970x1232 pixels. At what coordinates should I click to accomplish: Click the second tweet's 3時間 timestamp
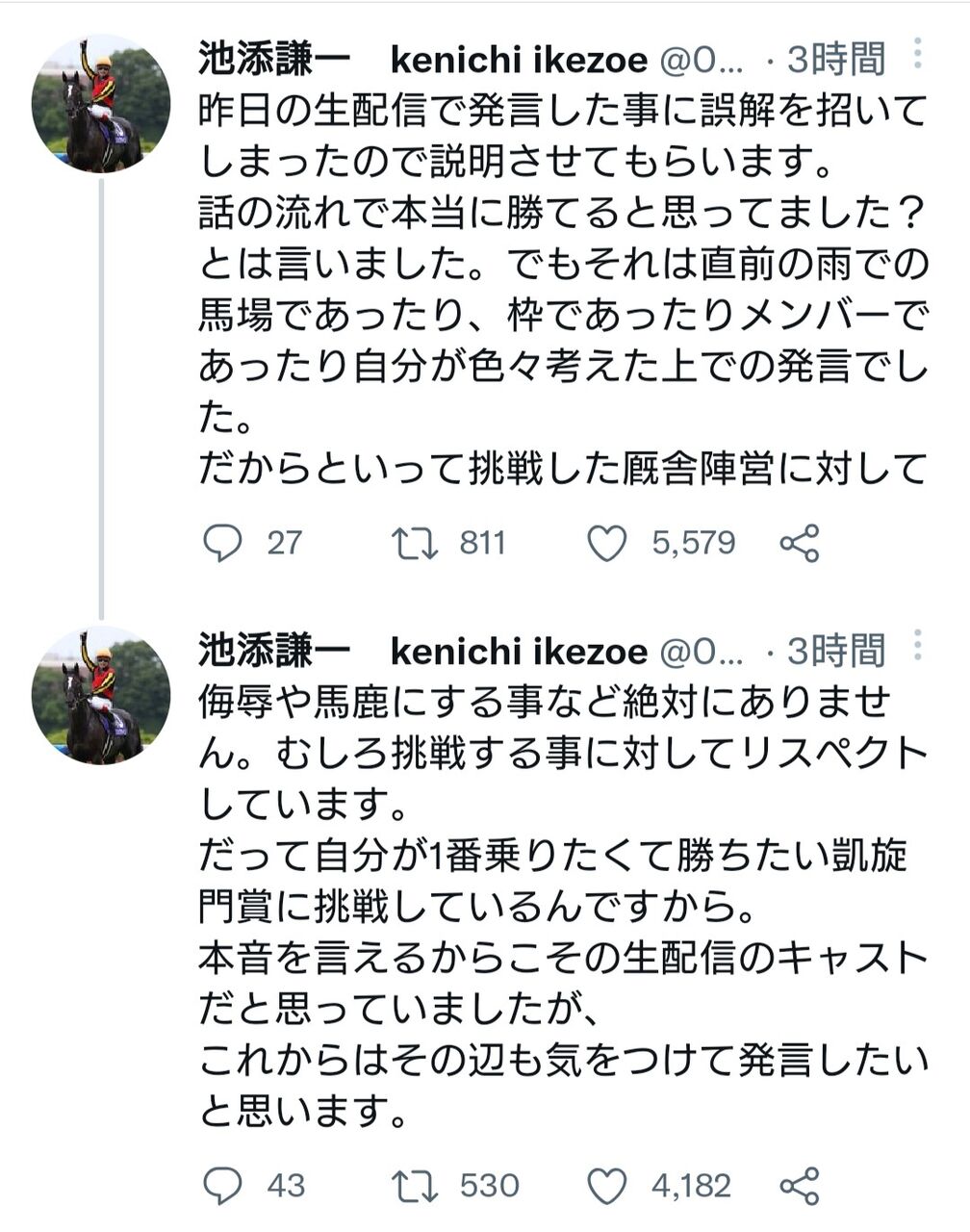tap(835, 652)
